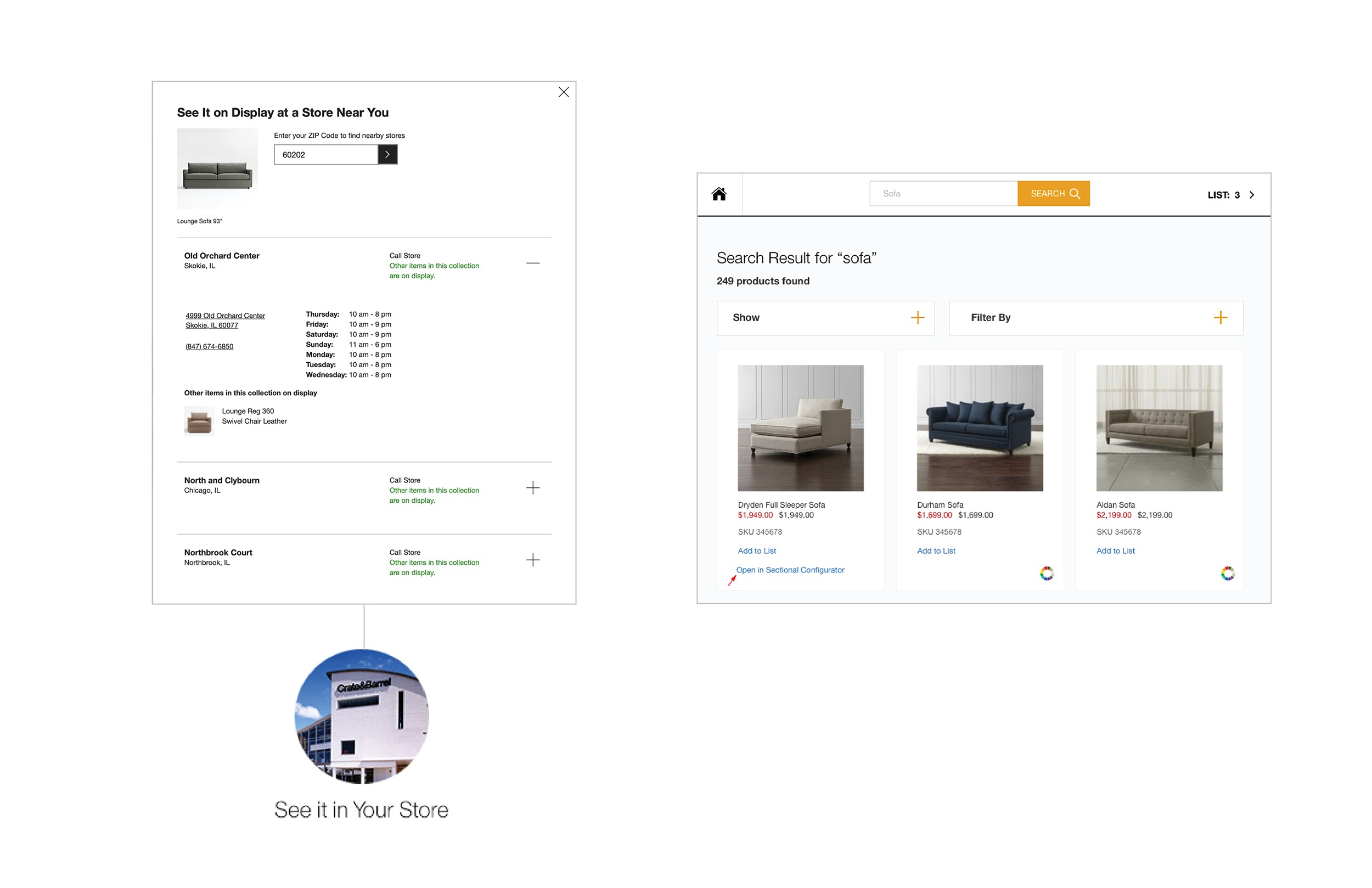The height and width of the screenshot is (888, 1372).
Task: Call the store at (847) 674-6850
Action: [209, 346]
